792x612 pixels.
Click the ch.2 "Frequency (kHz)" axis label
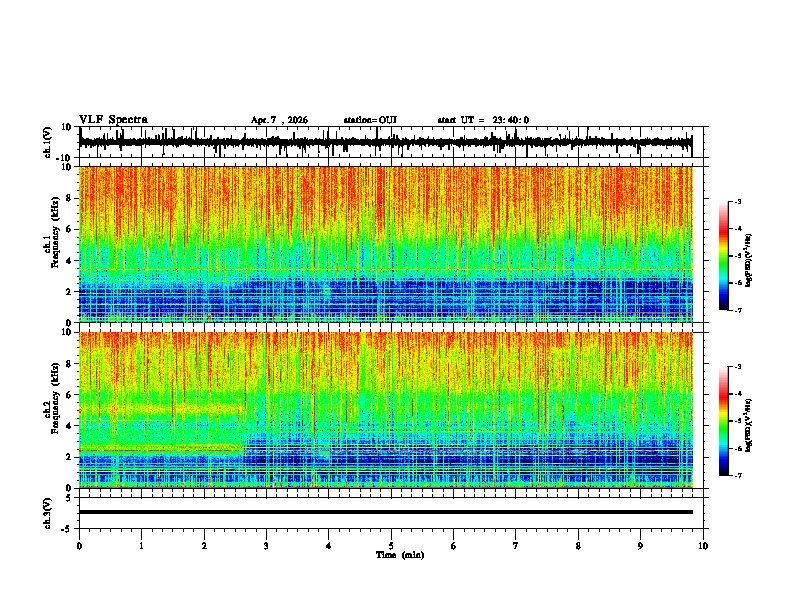pos(55,398)
